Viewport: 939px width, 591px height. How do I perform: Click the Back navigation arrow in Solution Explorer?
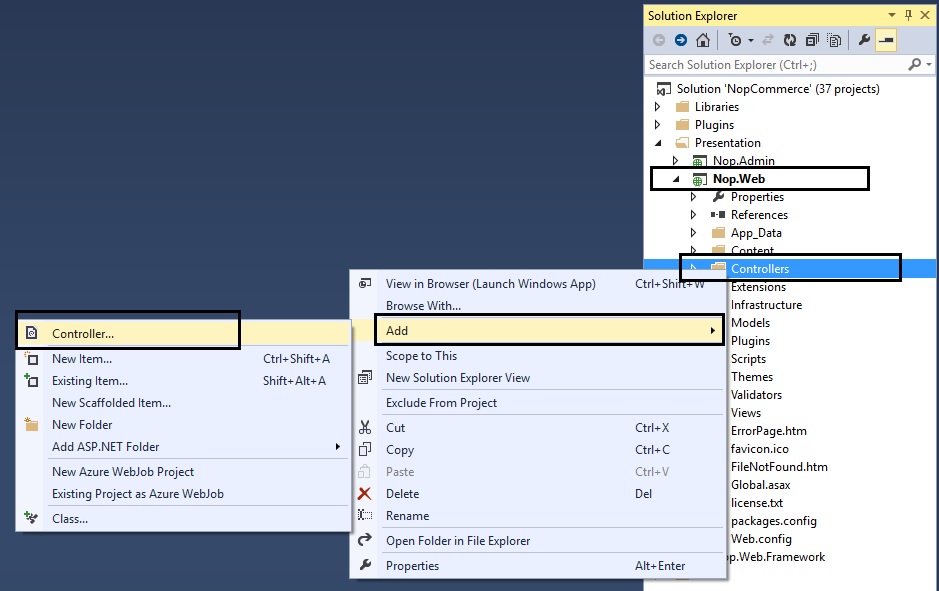pos(659,40)
